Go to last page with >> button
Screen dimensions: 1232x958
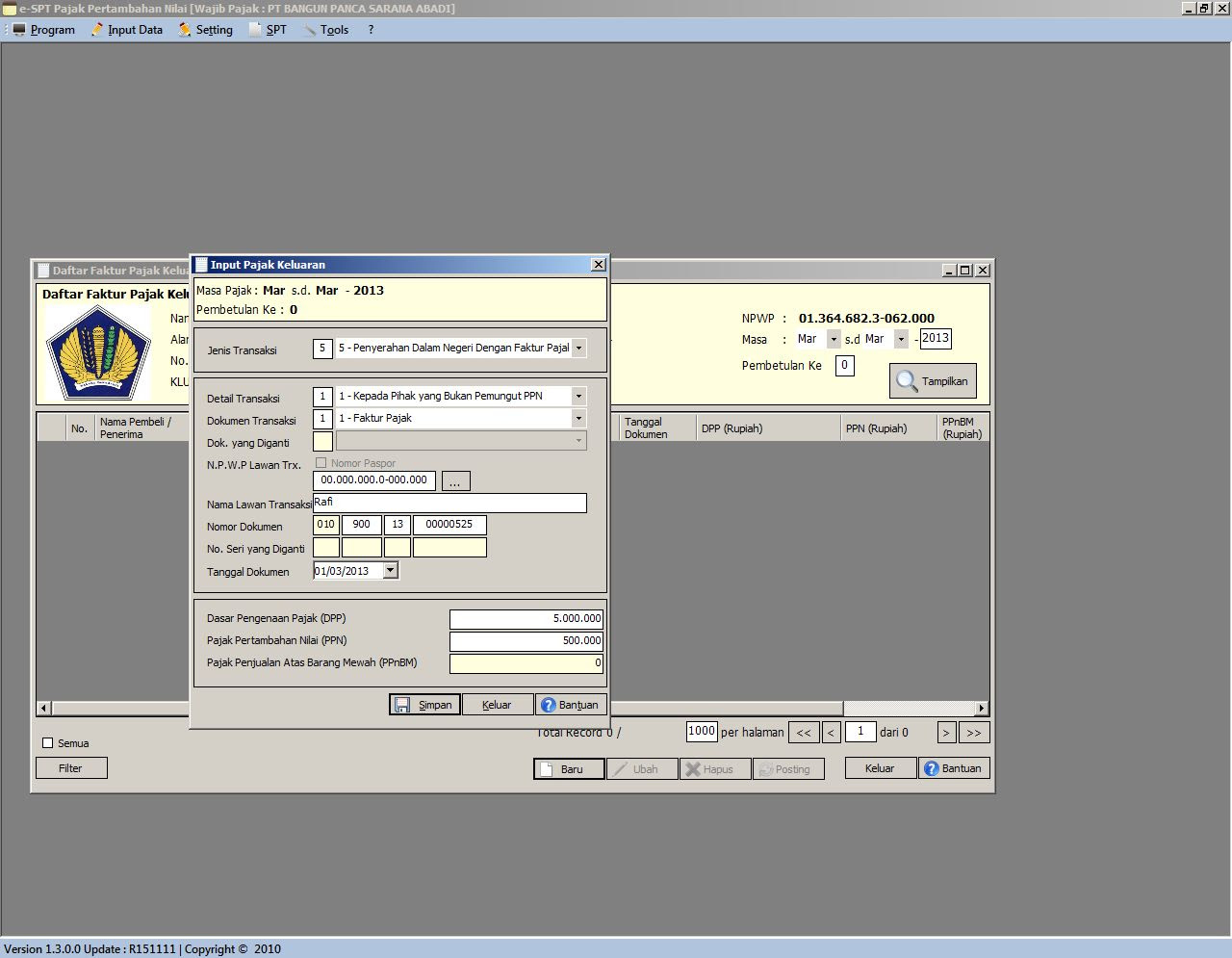point(974,733)
